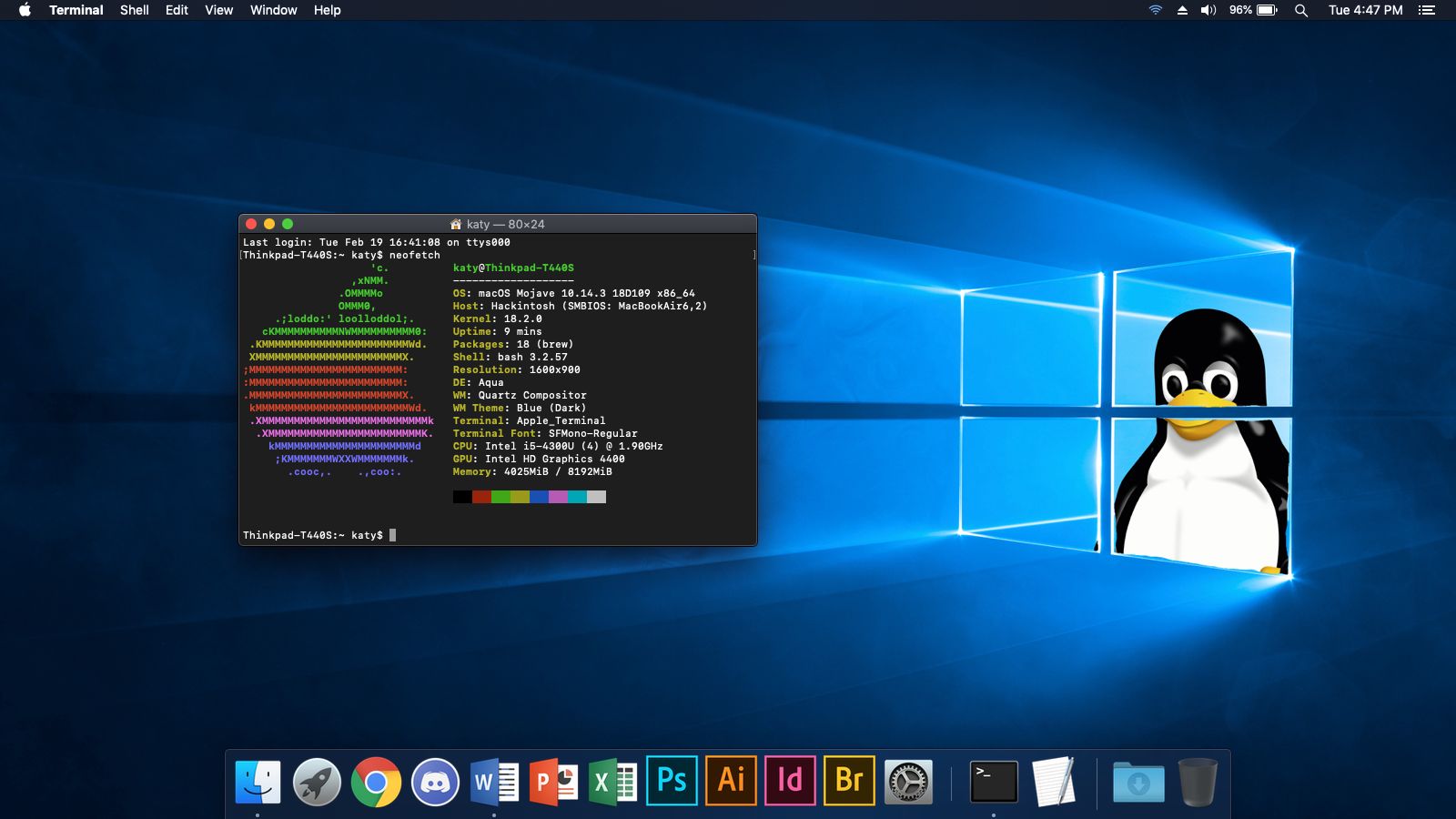Open the Shell menu
This screenshot has height=819, width=1456.
[x=134, y=10]
